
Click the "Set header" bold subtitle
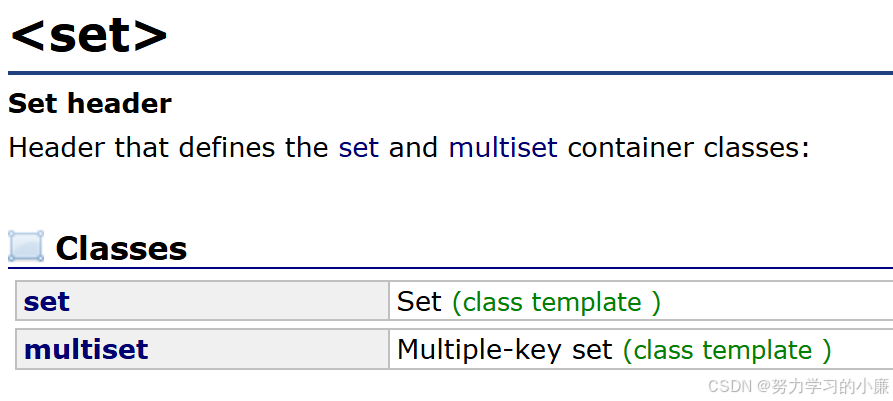pyautogui.click(x=90, y=104)
